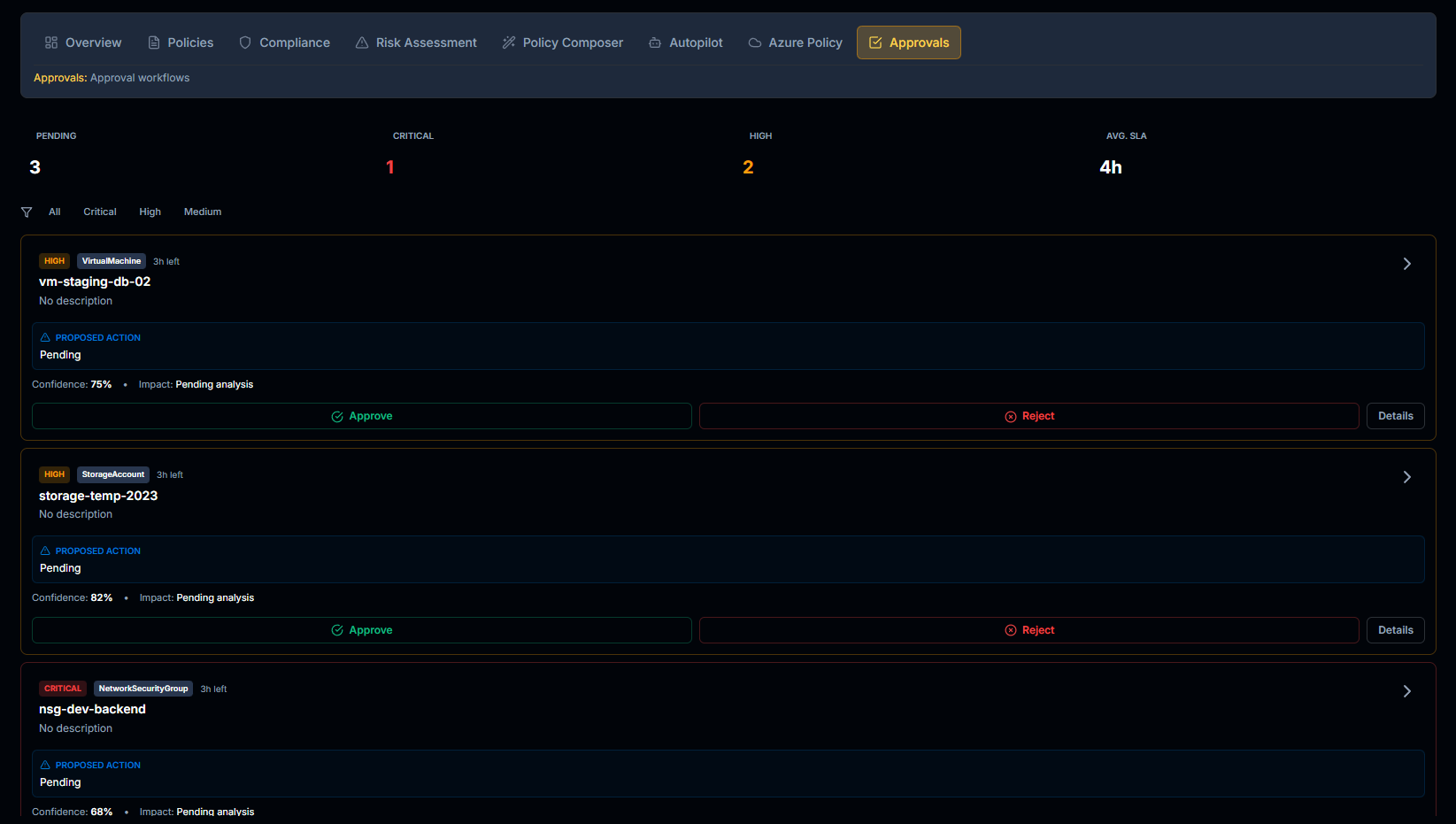The width and height of the screenshot is (1456, 824).
Task: Go to Risk Assessment tab
Action: [x=416, y=42]
